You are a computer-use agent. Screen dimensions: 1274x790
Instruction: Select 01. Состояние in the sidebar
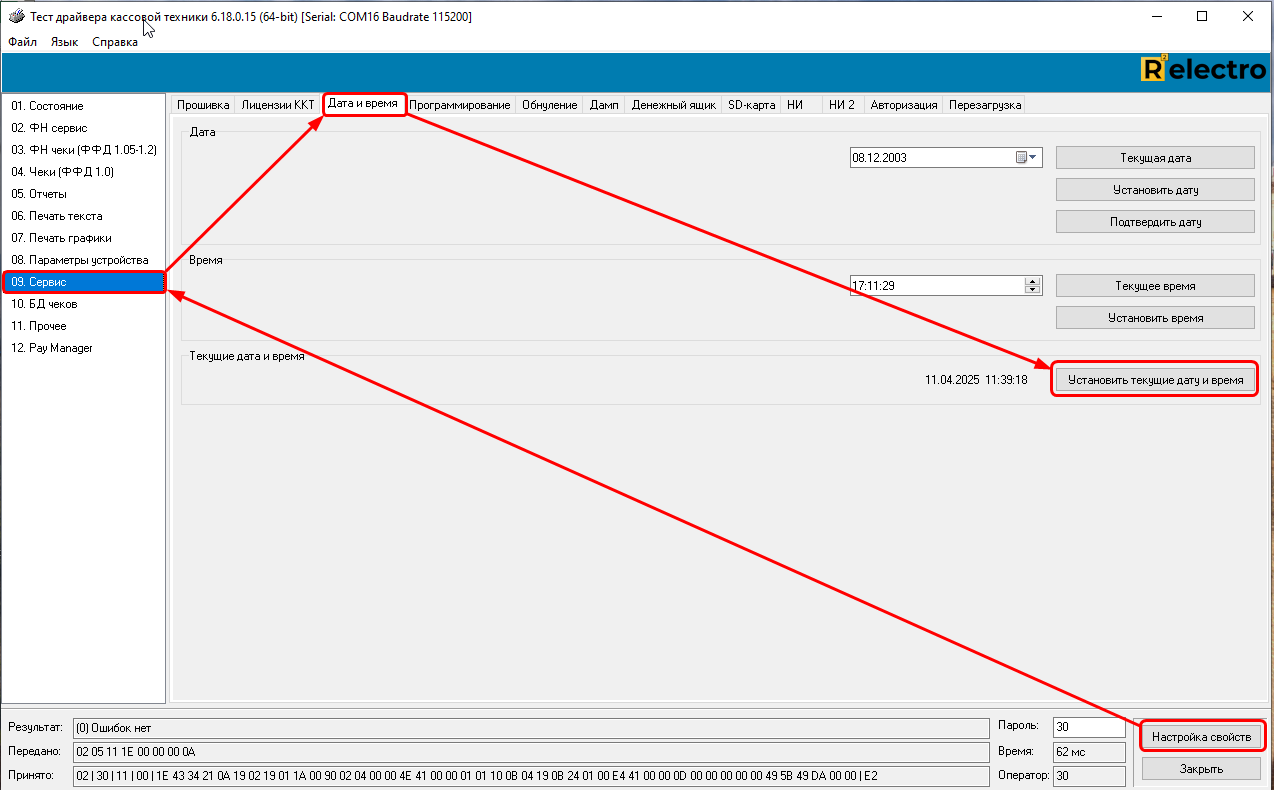point(47,106)
